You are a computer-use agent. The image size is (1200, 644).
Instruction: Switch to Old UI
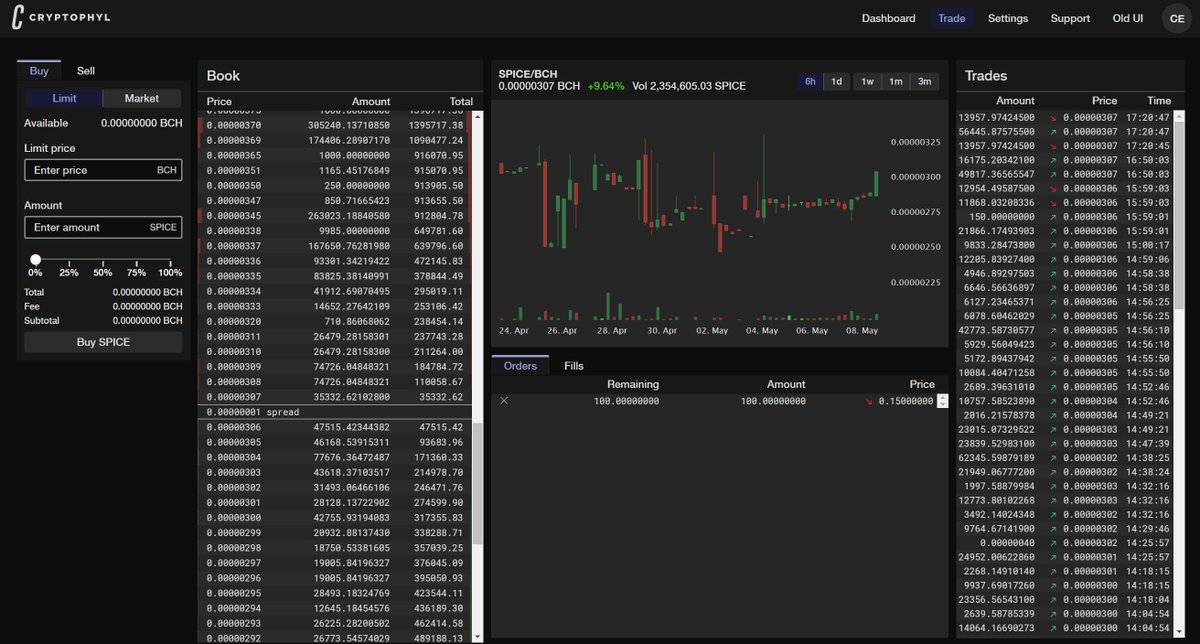[x=1128, y=18]
